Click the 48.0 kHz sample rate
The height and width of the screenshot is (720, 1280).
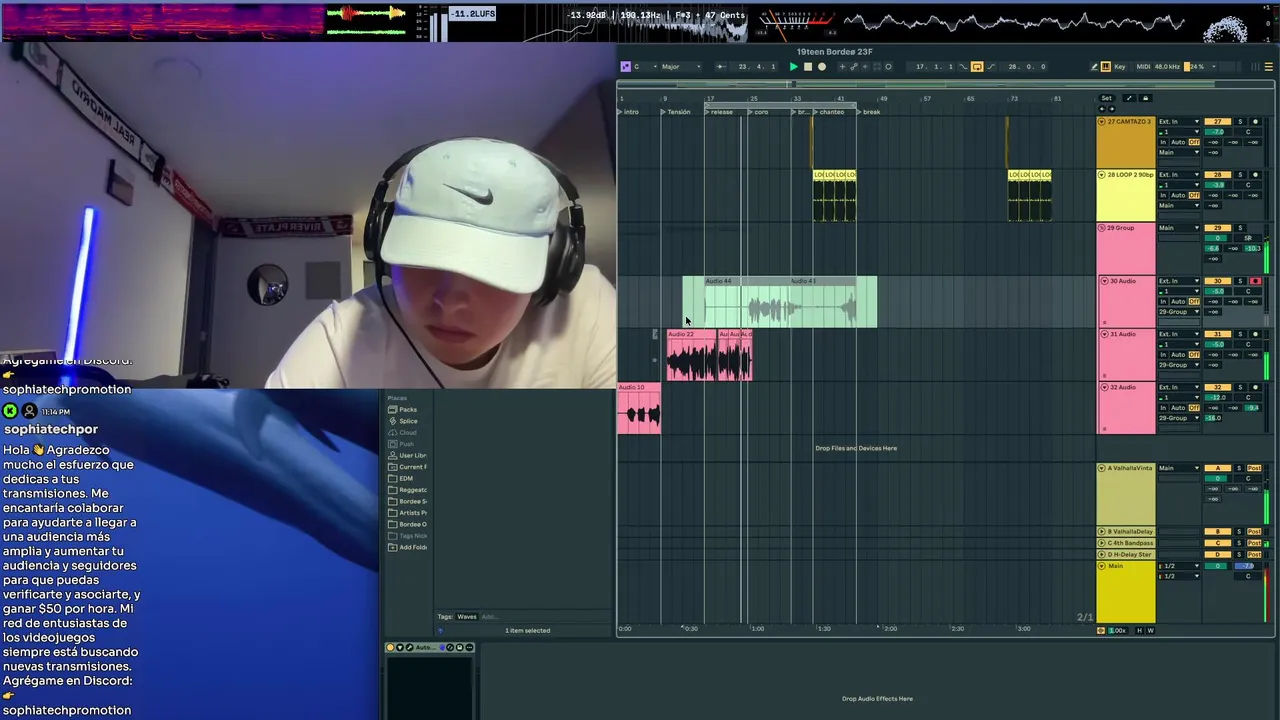[1167, 67]
